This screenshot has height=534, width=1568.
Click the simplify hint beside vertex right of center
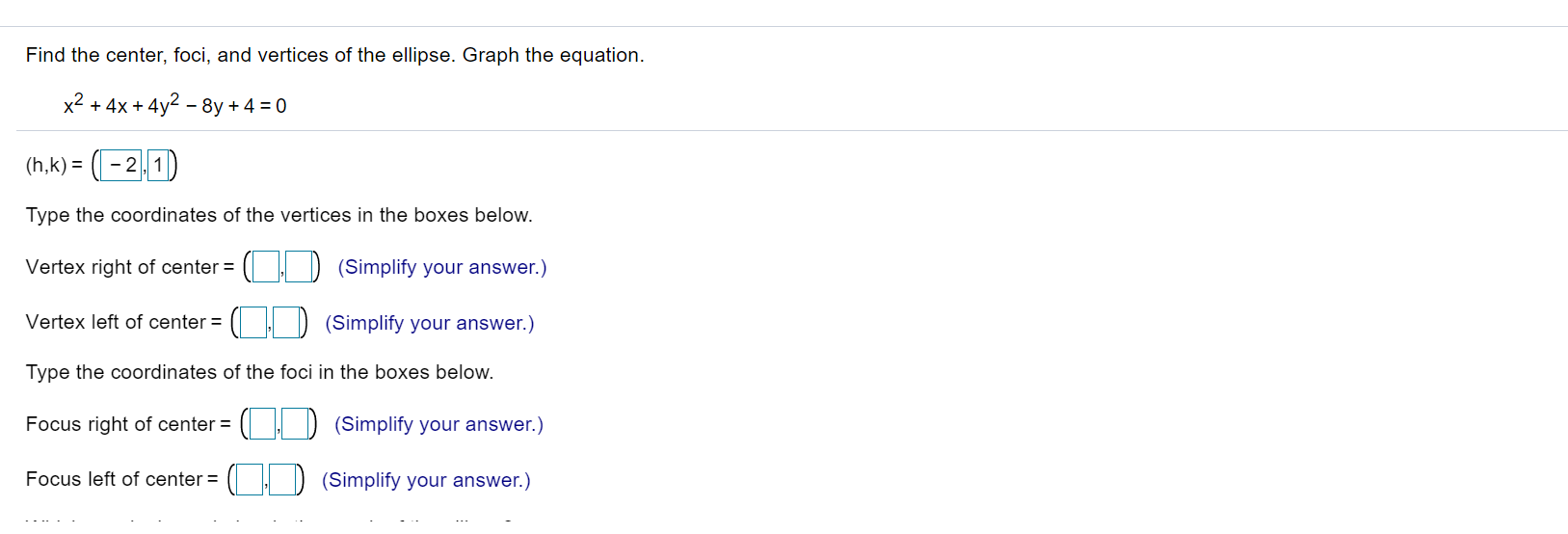point(442,267)
